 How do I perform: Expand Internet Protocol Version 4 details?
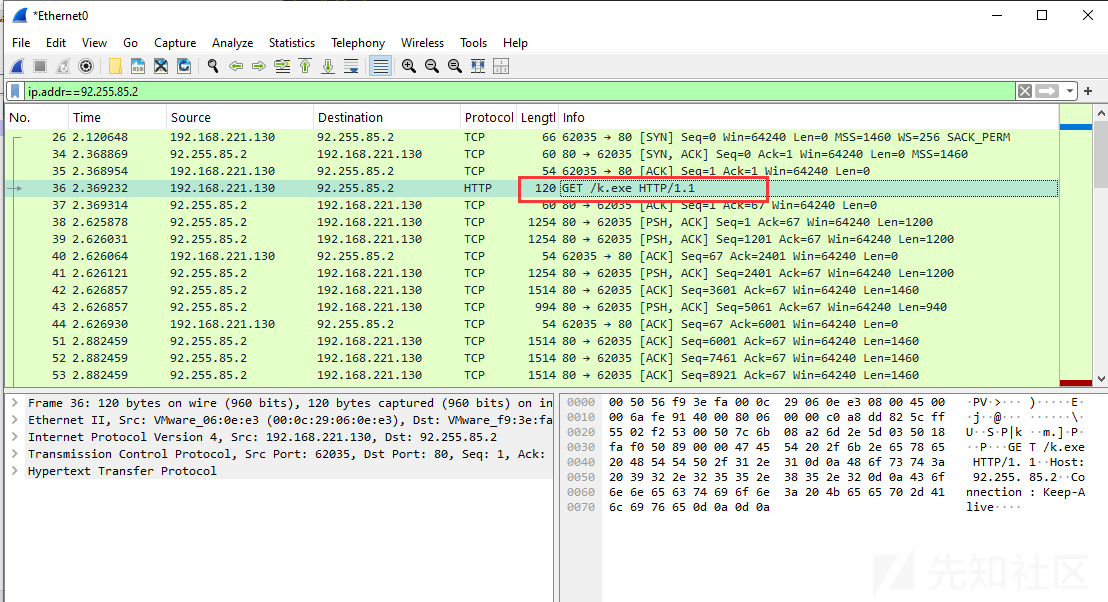[x=15, y=437]
